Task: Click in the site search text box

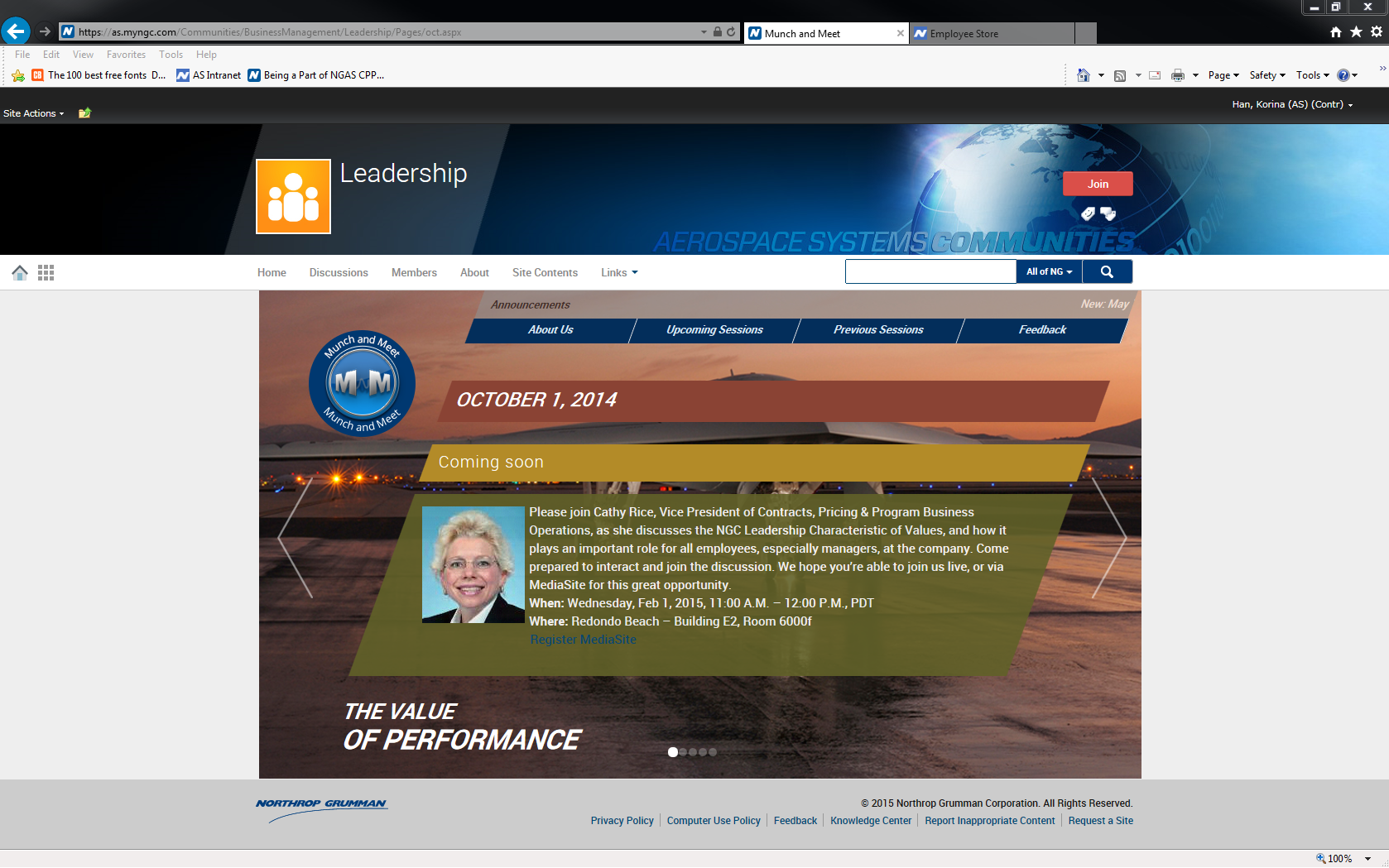Action: point(930,271)
